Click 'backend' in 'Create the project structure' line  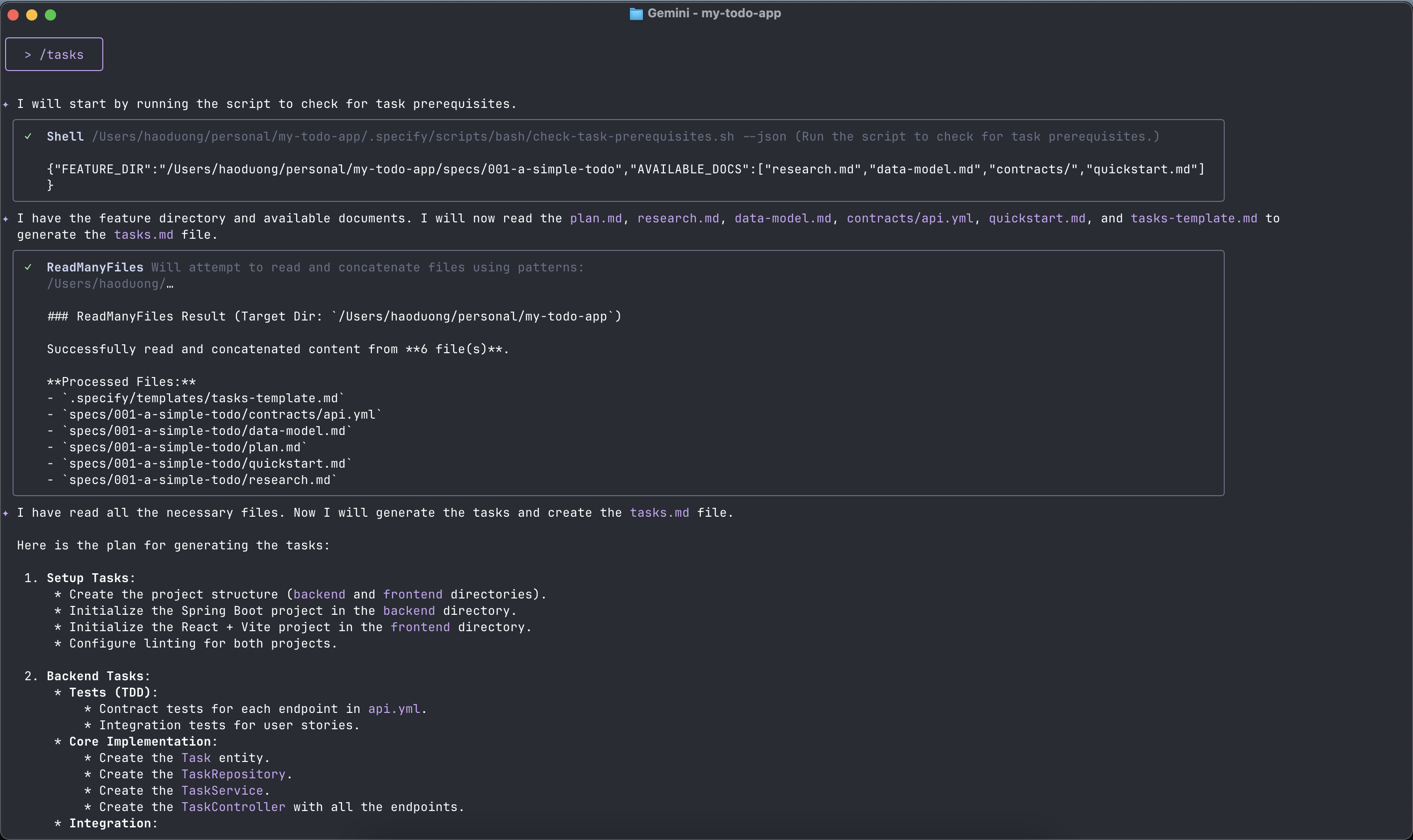coord(319,594)
